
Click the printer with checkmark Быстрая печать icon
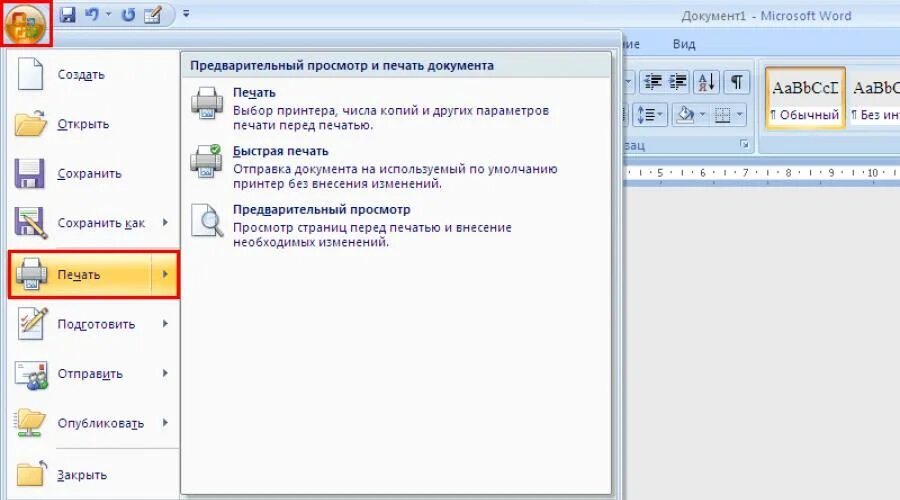point(206,161)
